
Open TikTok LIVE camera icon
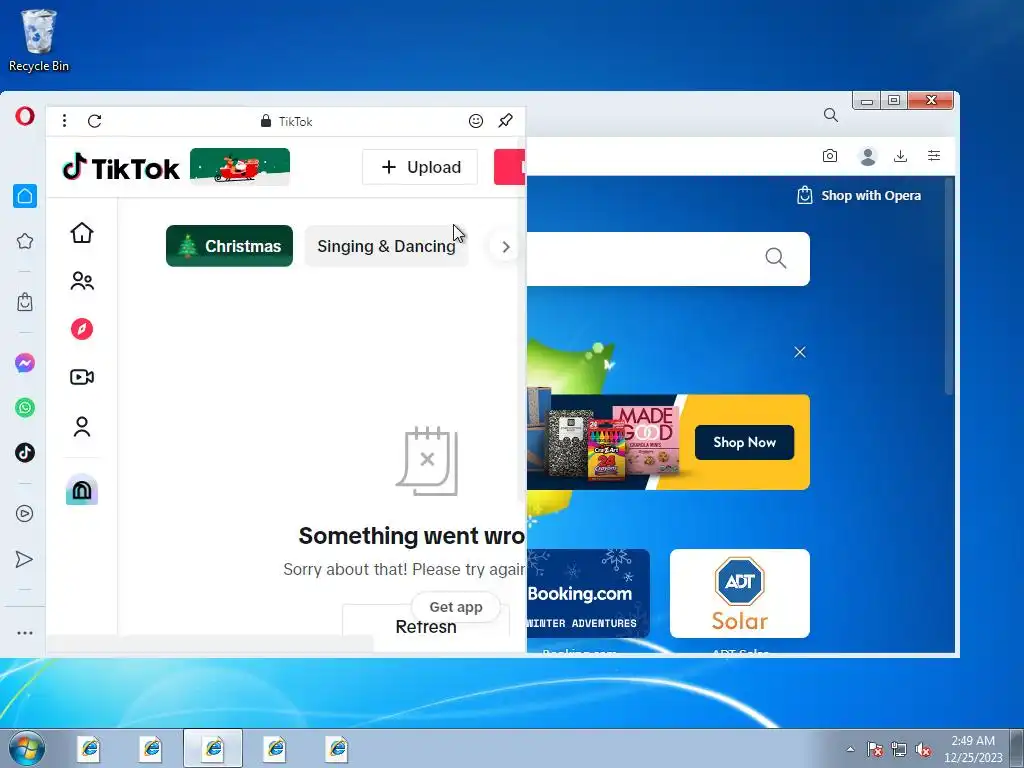click(x=82, y=377)
